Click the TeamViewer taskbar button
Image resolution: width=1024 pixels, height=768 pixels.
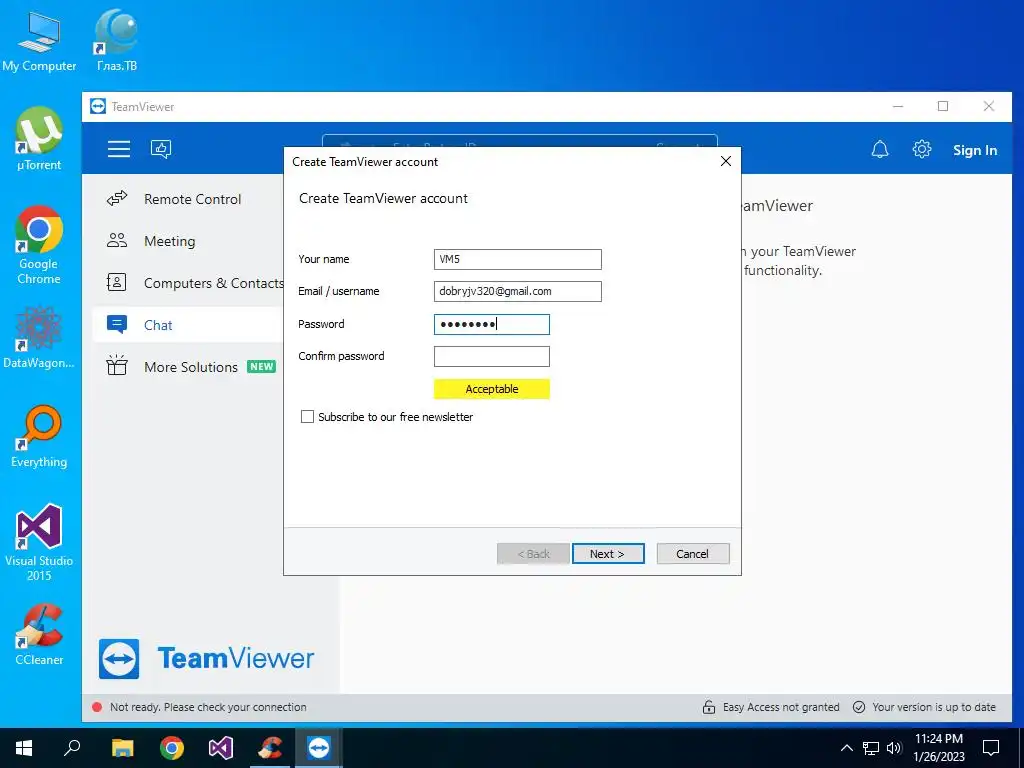pyautogui.click(x=319, y=748)
